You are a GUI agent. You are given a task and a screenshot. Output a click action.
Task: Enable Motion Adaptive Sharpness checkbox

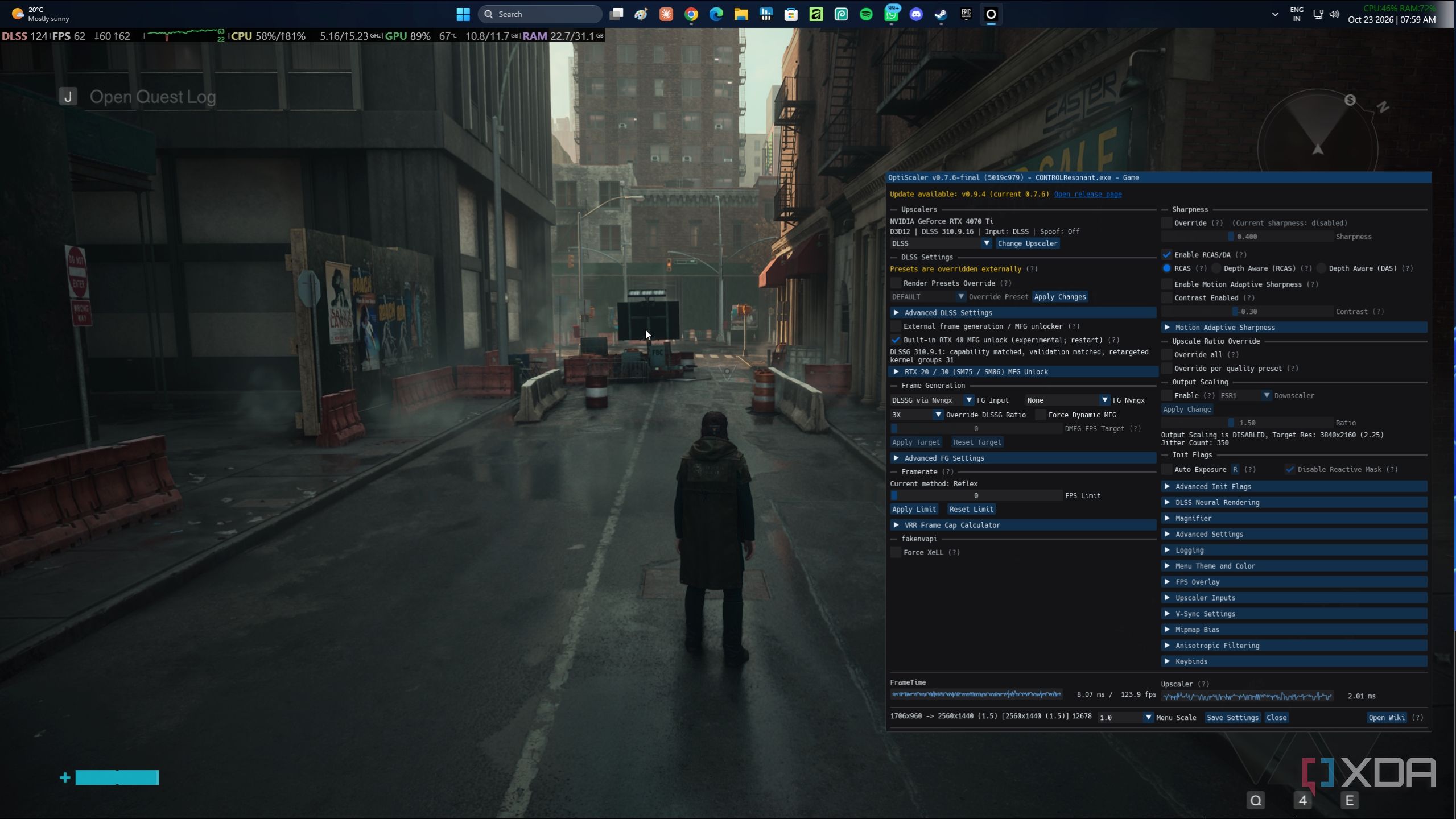[x=1166, y=284]
